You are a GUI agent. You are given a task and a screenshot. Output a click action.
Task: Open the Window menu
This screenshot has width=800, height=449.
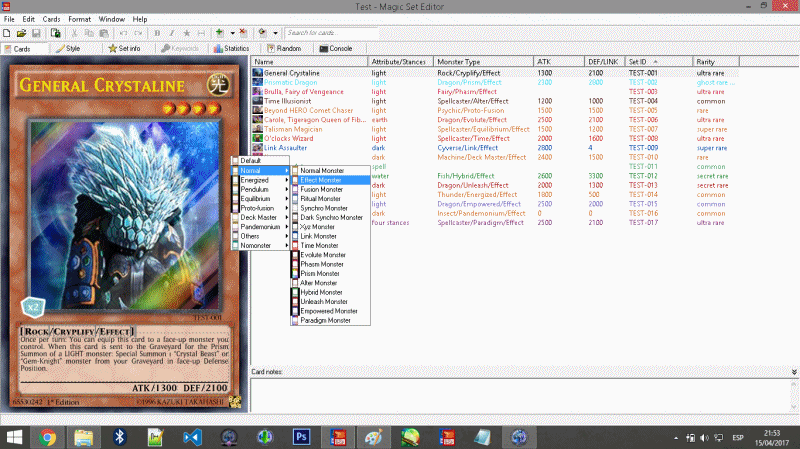tap(112, 19)
